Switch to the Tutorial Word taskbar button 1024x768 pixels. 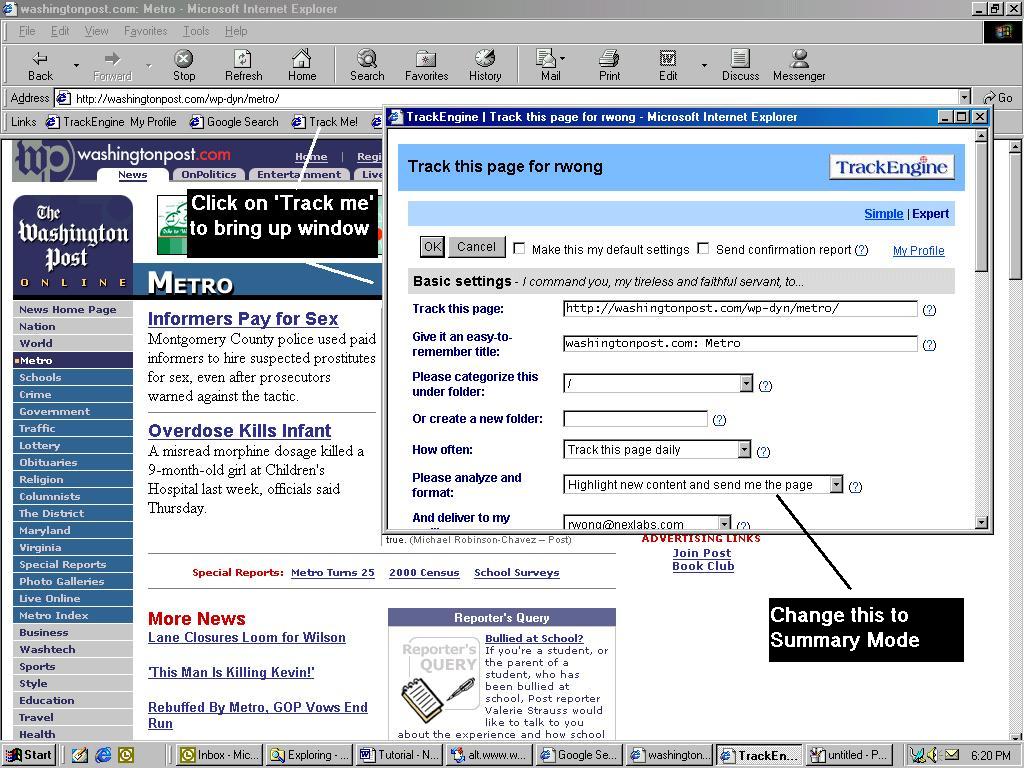[x=400, y=755]
